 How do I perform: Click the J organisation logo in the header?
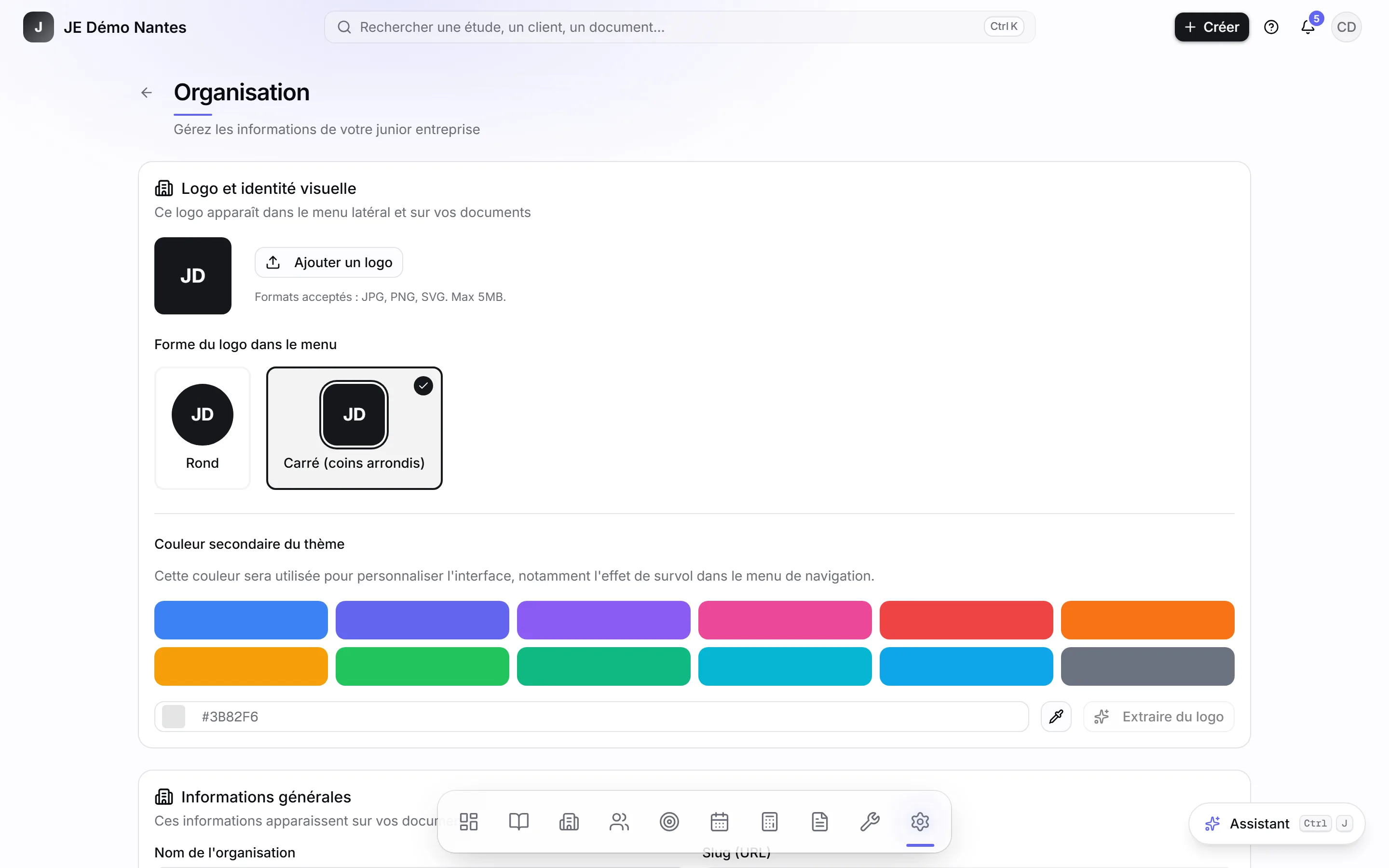tap(39, 27)
